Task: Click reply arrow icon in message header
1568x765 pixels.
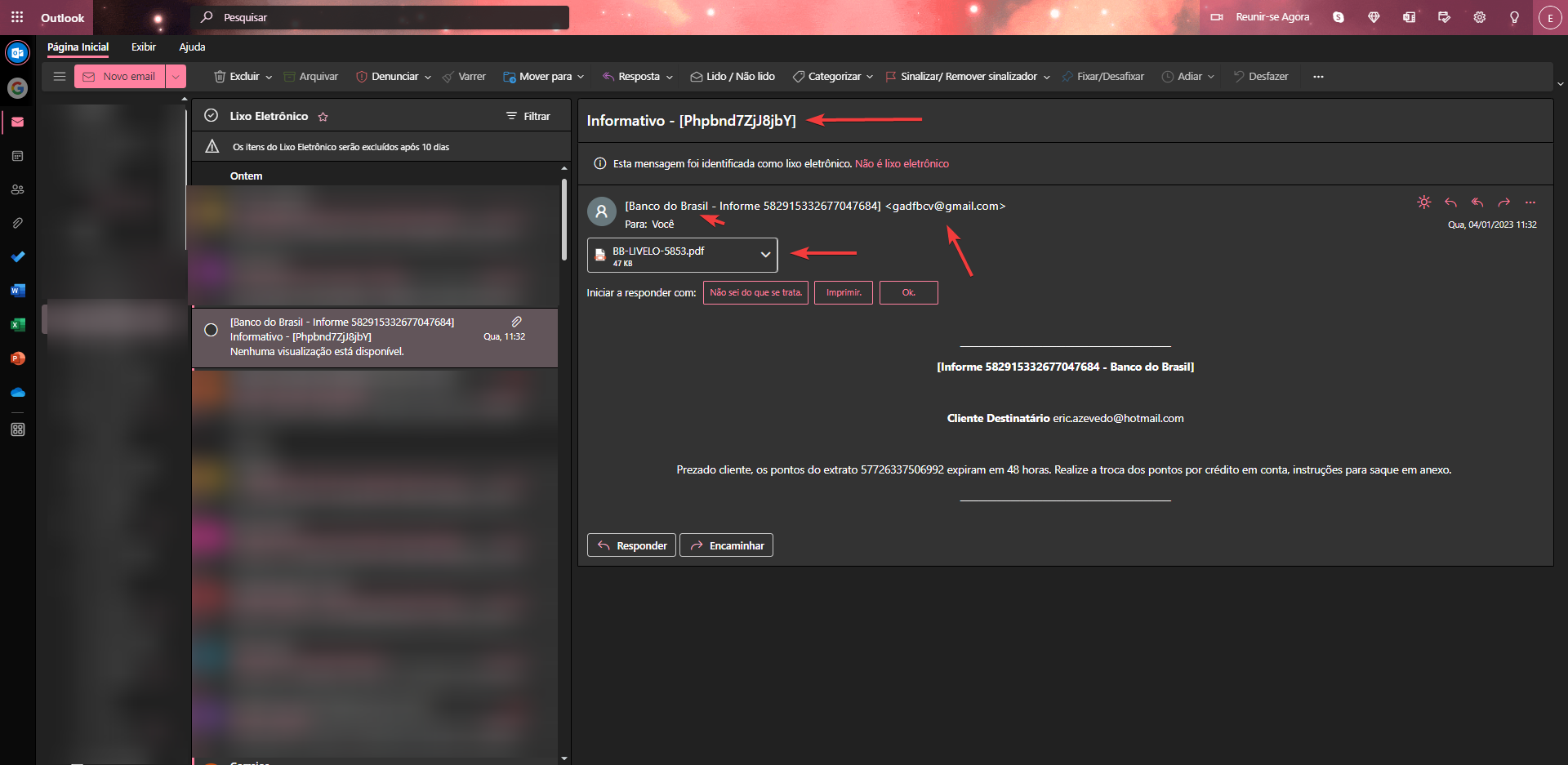Action: click(x=1450, y=202)
